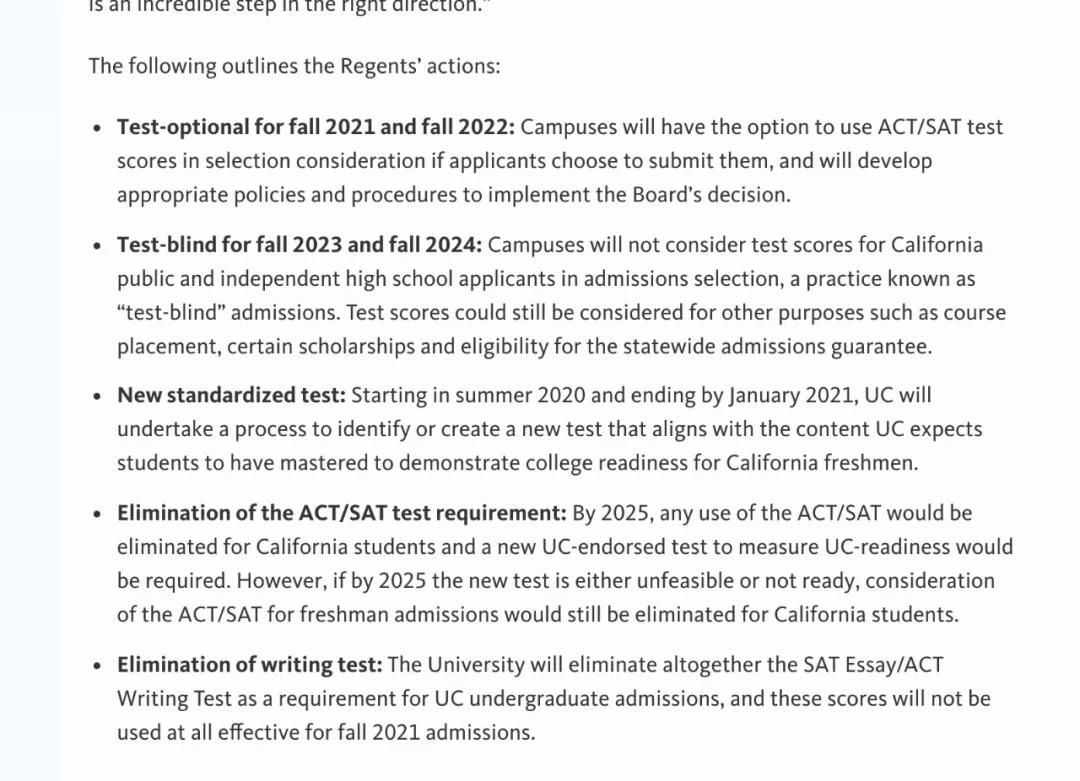Click the "Test-blind for fall 2023 and fall 2024" heading

(300, 245)
